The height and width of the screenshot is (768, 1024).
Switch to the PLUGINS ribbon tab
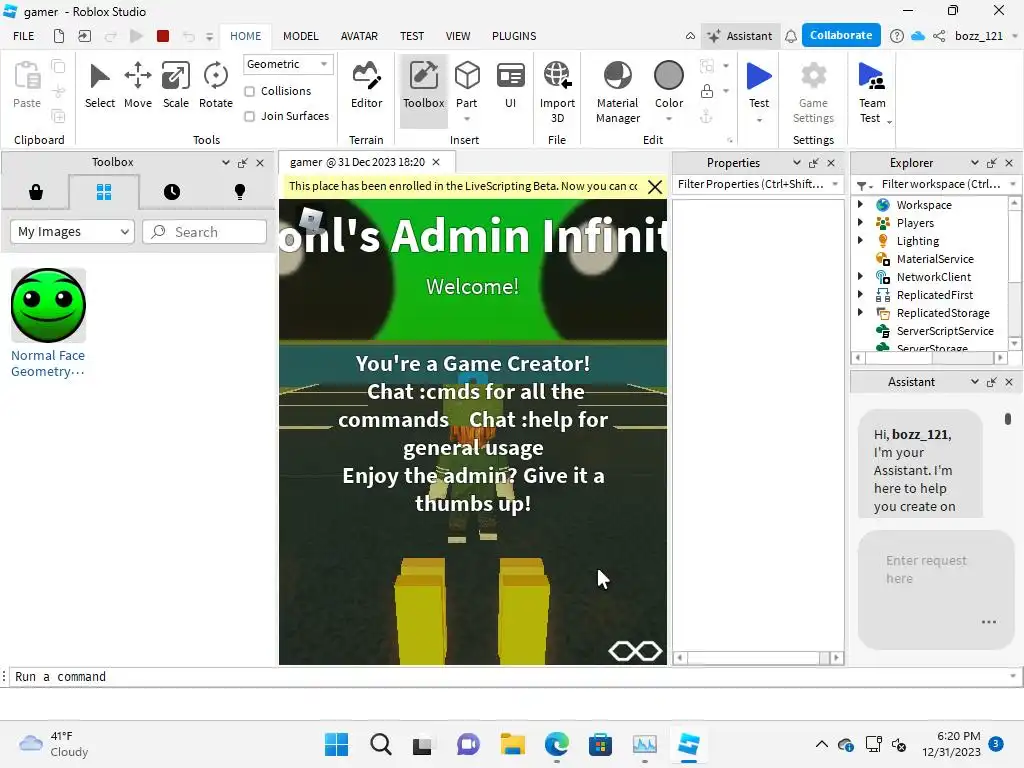(514, 36)
